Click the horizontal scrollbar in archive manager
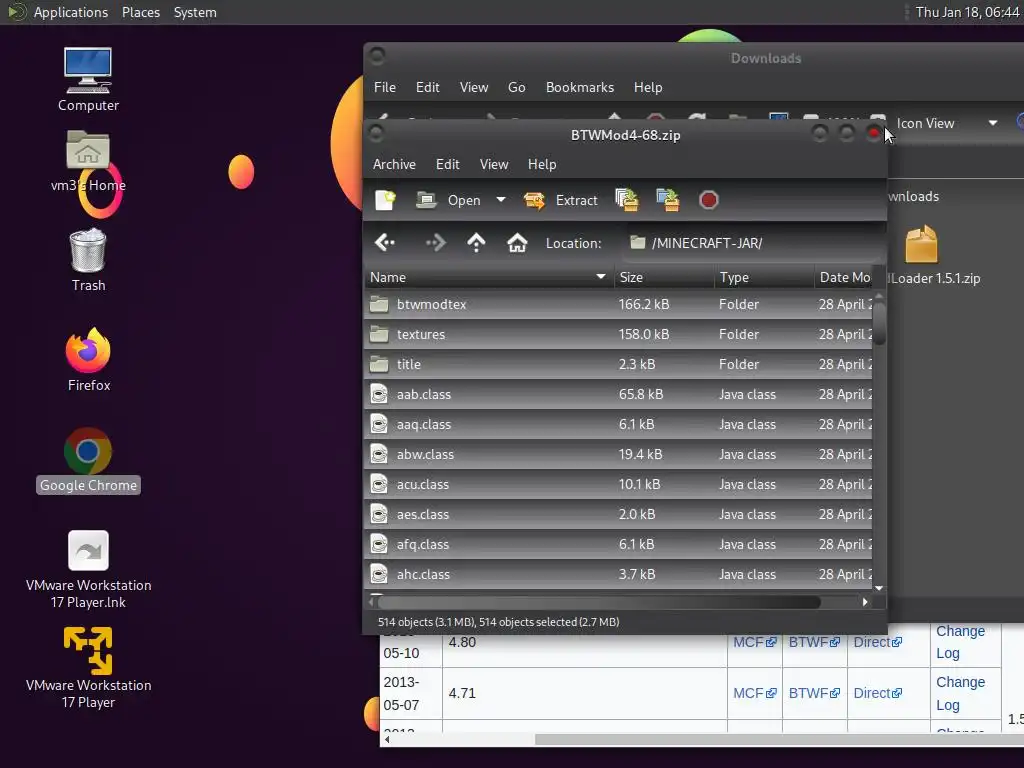The height and width of the screenshot is (768, 1024). 599,602
